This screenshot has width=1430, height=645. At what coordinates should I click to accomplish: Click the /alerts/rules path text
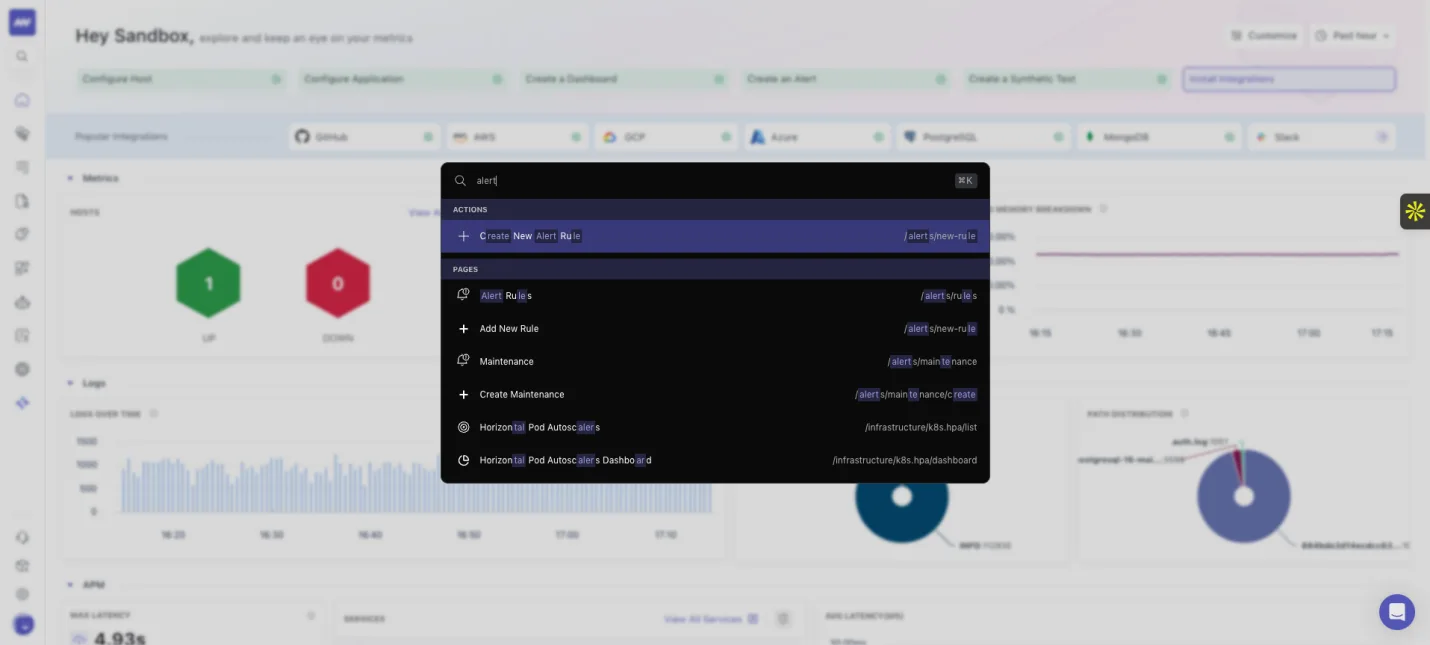tap(949, 296)
